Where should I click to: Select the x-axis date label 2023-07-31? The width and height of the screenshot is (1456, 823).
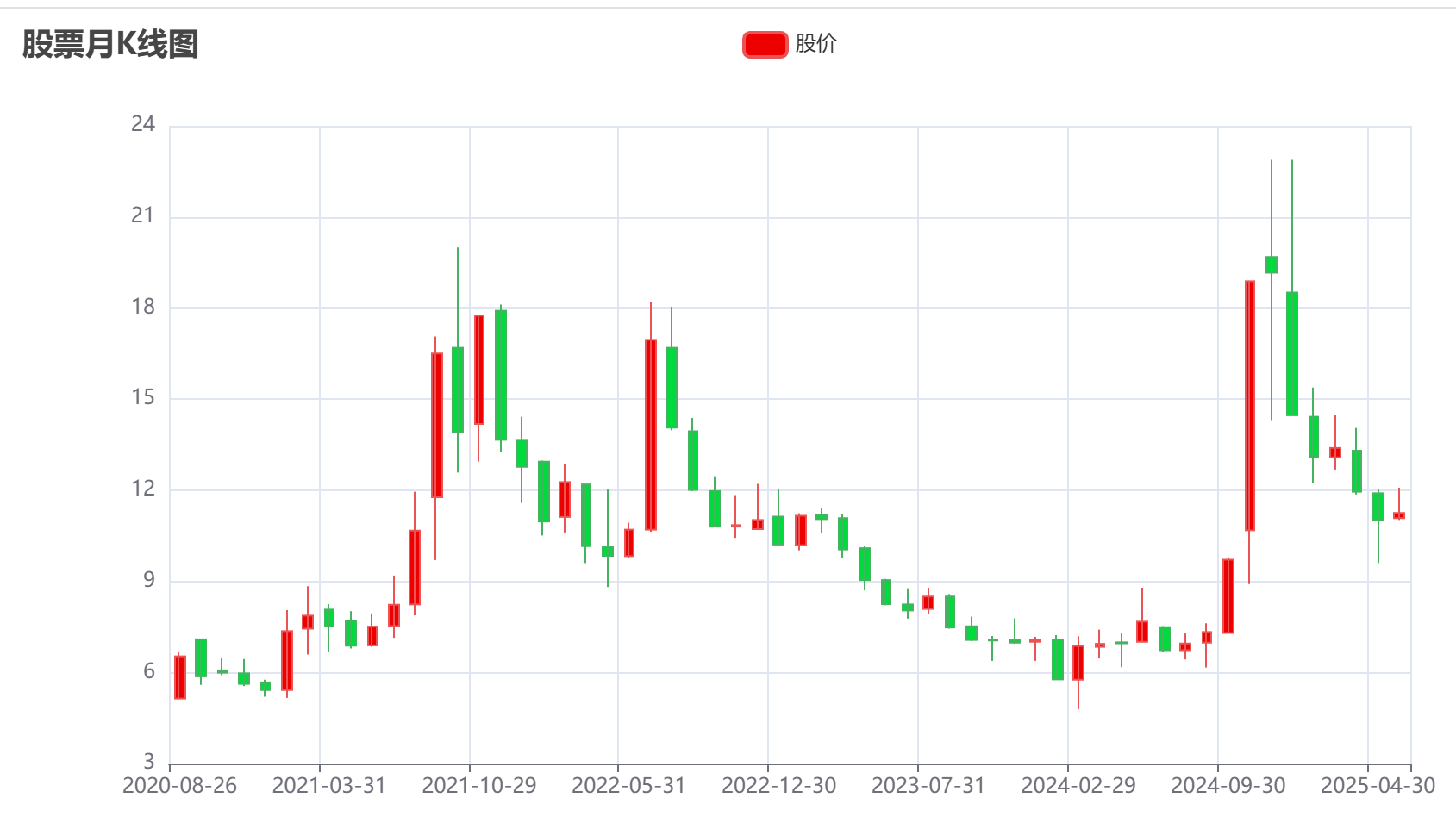tap(928, 786)
